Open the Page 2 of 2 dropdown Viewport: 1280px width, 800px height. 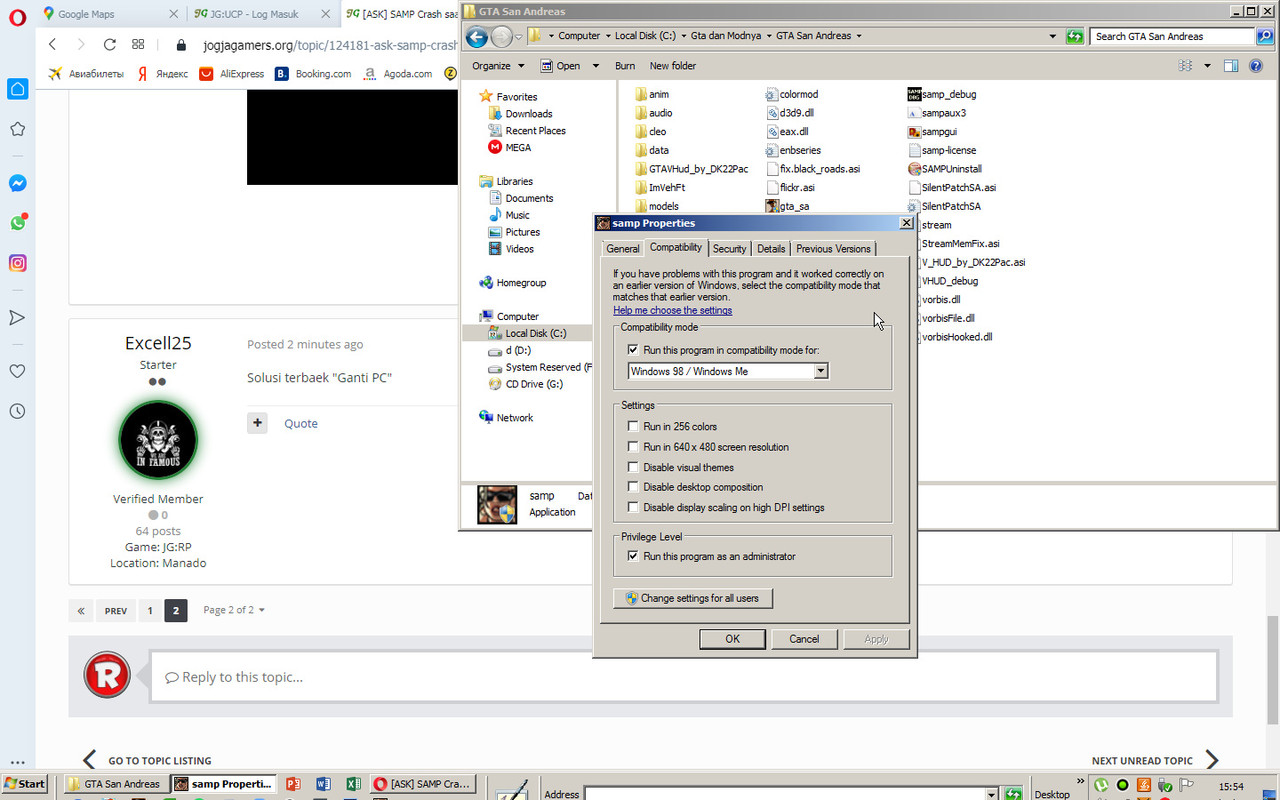tap(234, 610)
